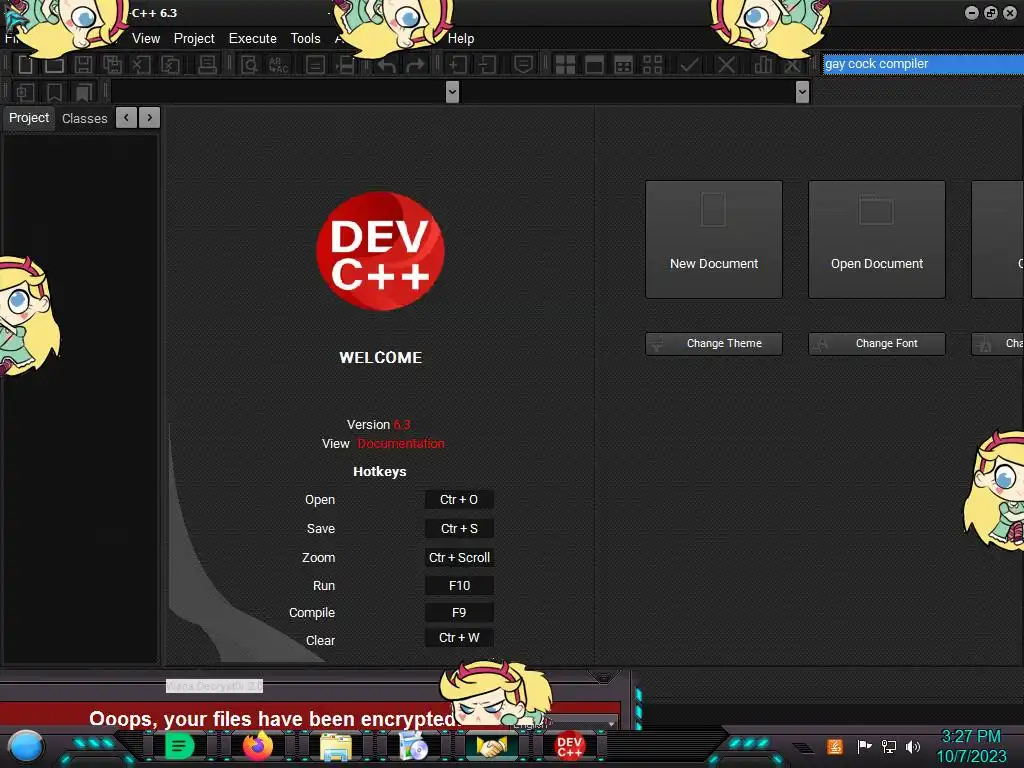Click the Save All toolbar icon
This screenshot has width=1024, height=768.
112,65
